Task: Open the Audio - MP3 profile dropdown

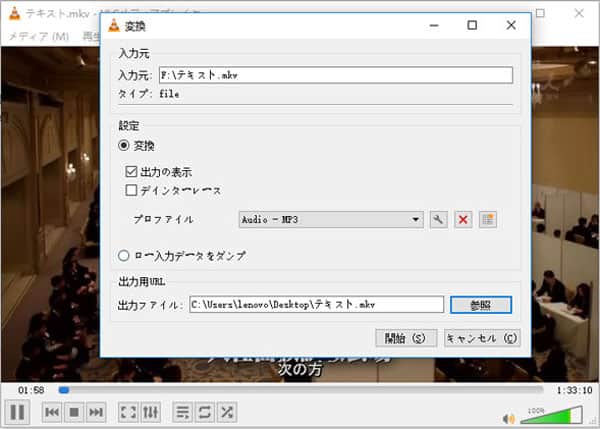Action: coord(331,220)
